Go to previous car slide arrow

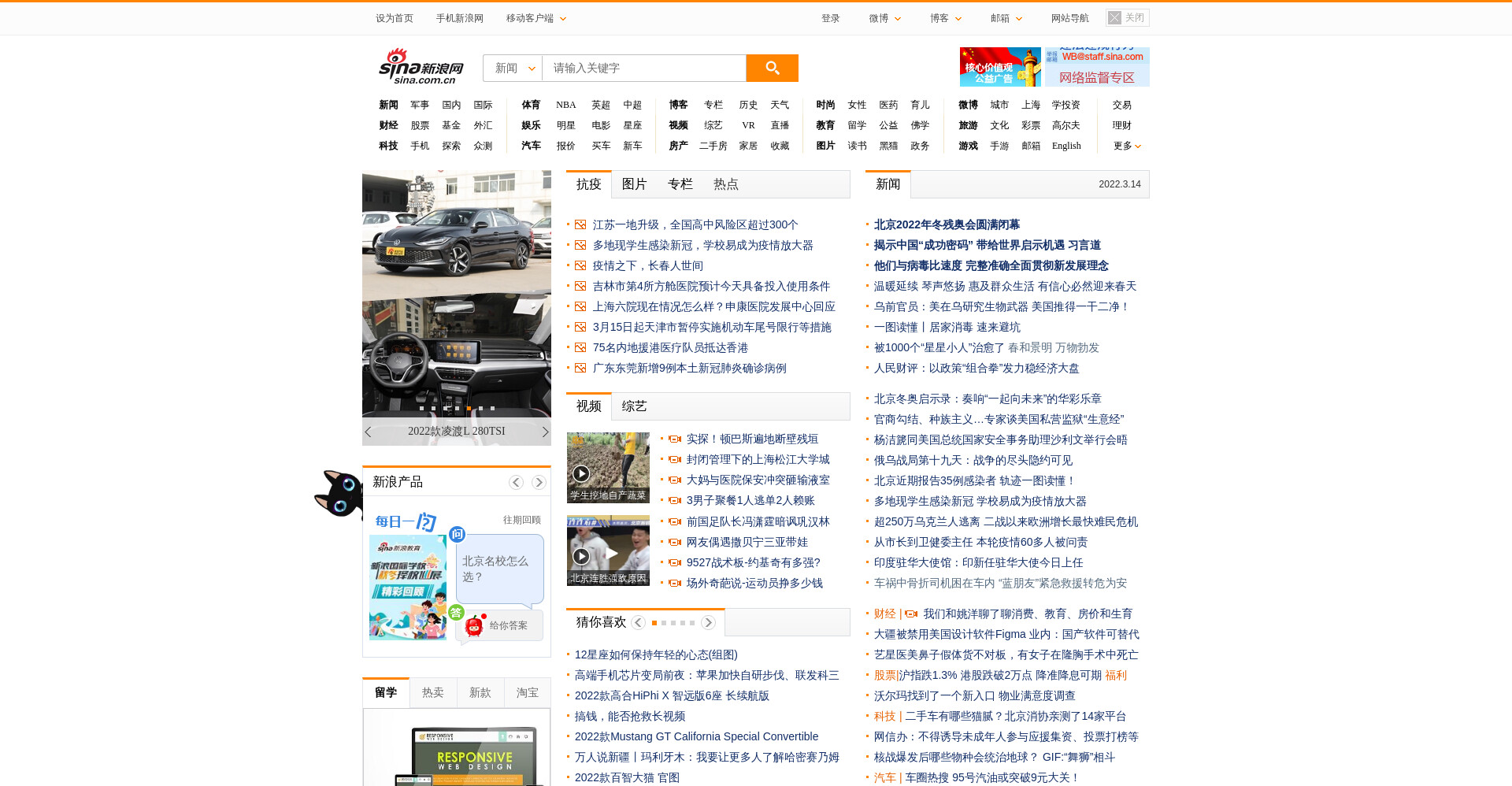[368, 432]
